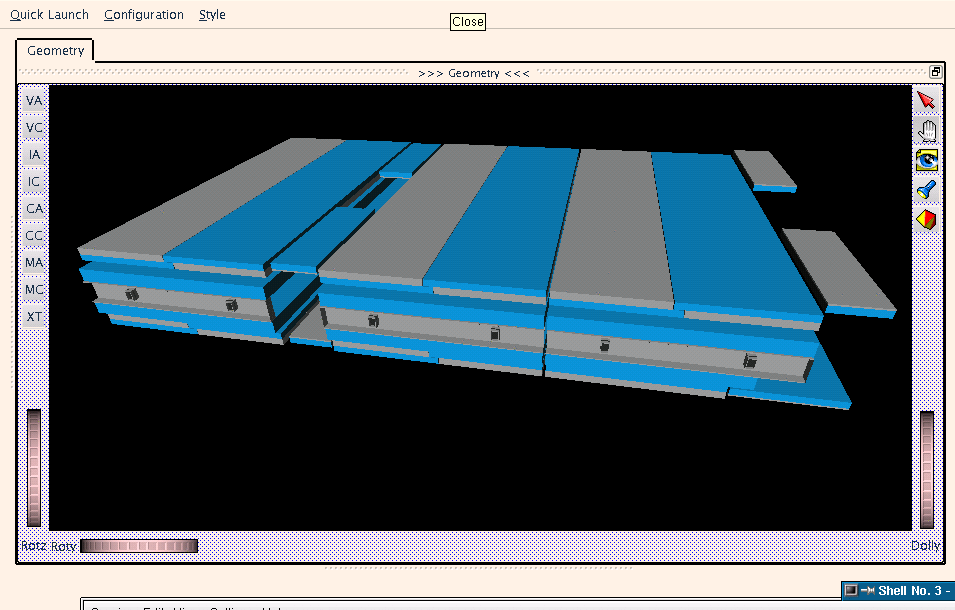Toggle the CA layer button
This screenshot has height=610, width=955.
pos(35,209)
